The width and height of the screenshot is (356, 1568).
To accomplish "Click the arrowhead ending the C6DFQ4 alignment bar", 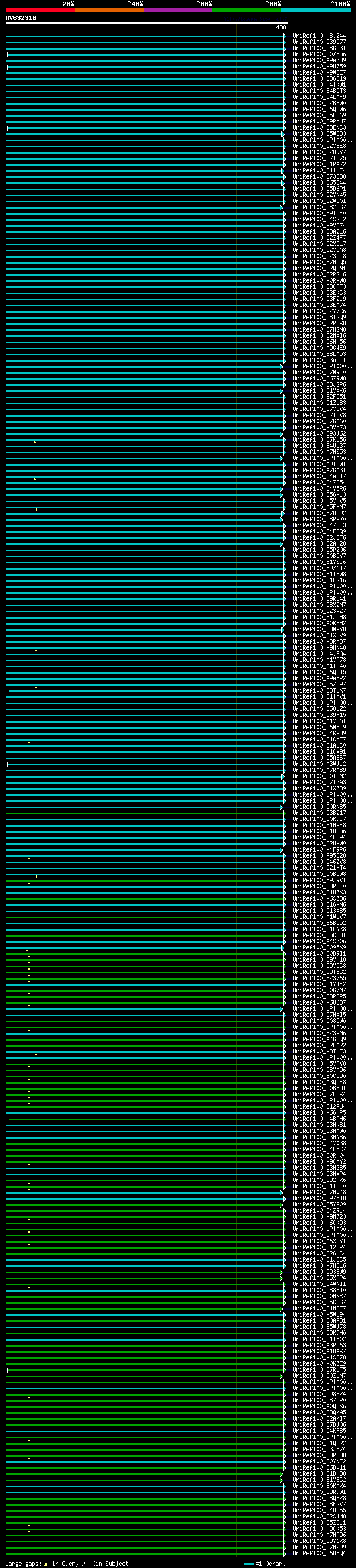I will pos(284,1553).
